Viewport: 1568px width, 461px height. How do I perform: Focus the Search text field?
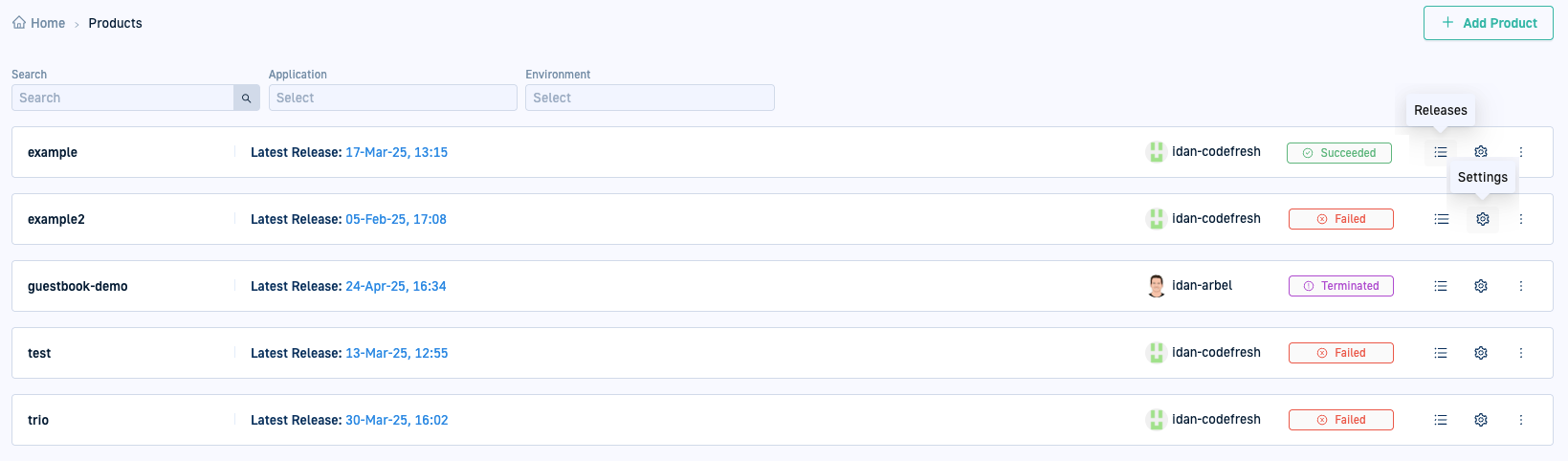[x=122, y=98]
